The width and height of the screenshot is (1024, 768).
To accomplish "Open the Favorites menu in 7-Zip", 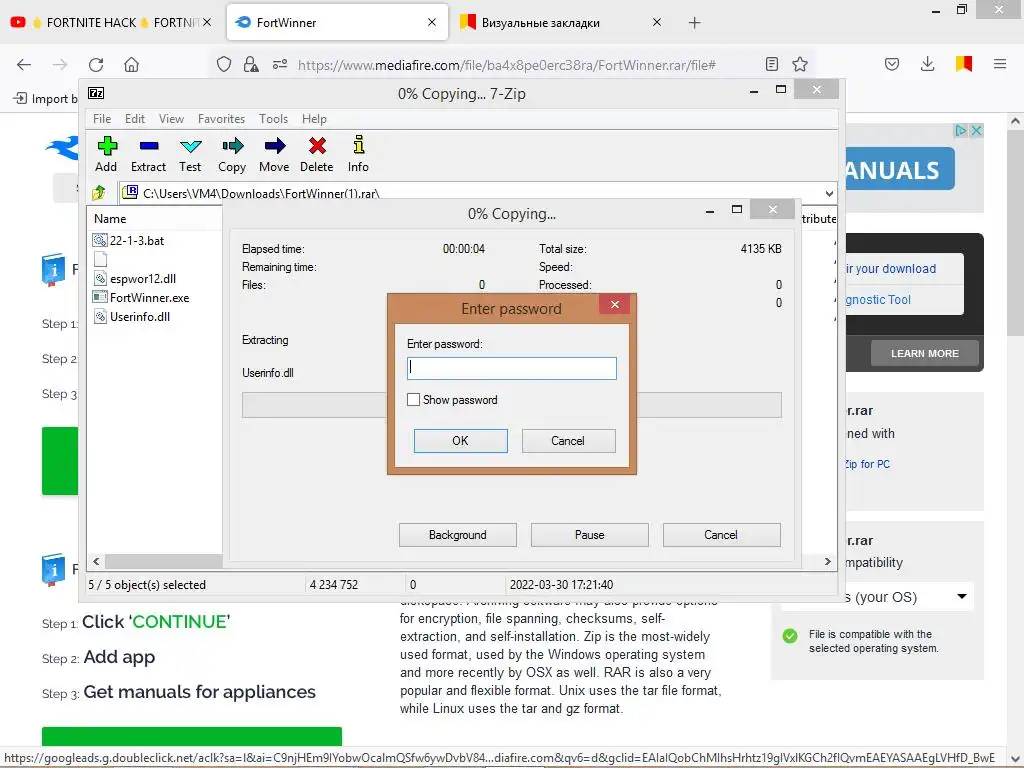I will [221, 119].
